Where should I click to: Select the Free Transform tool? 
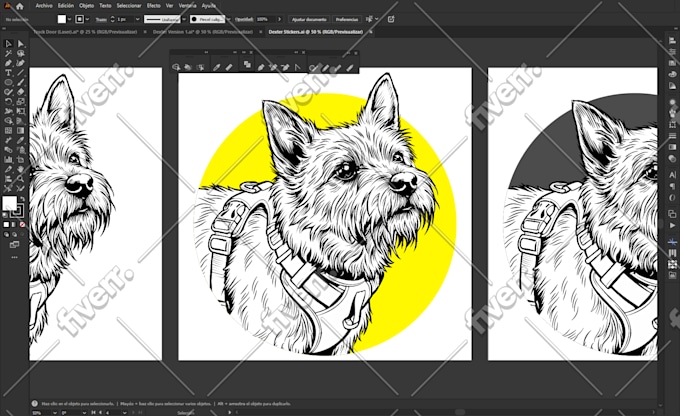pyautogui.click(x=20, y=111)
